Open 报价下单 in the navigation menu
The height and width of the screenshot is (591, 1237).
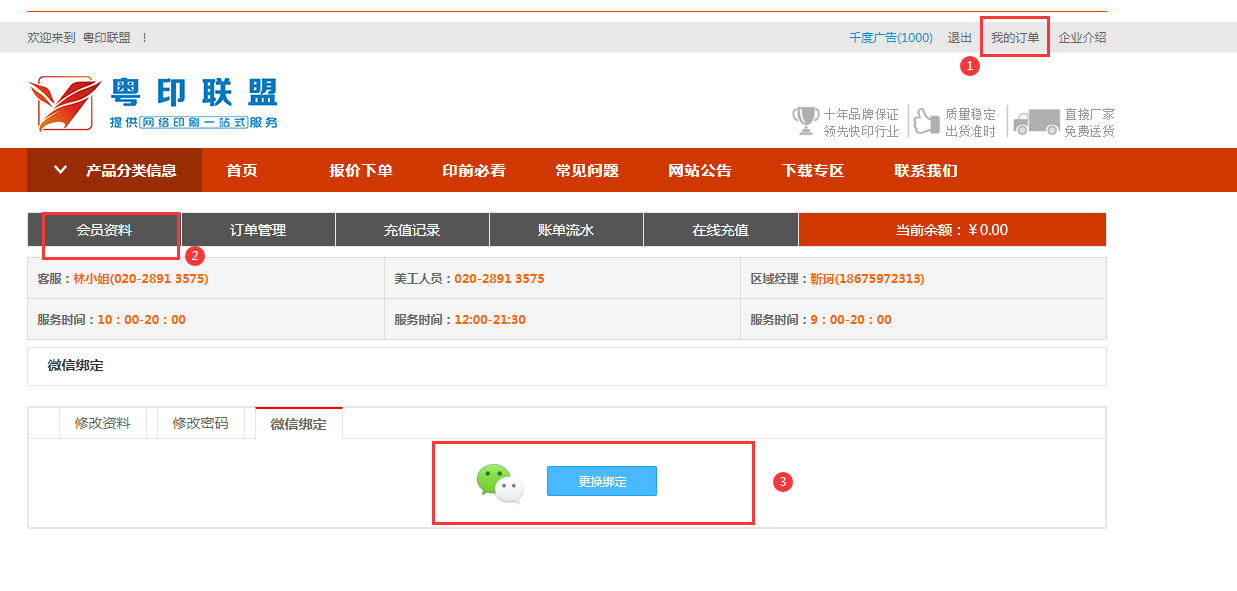(361, 170)
